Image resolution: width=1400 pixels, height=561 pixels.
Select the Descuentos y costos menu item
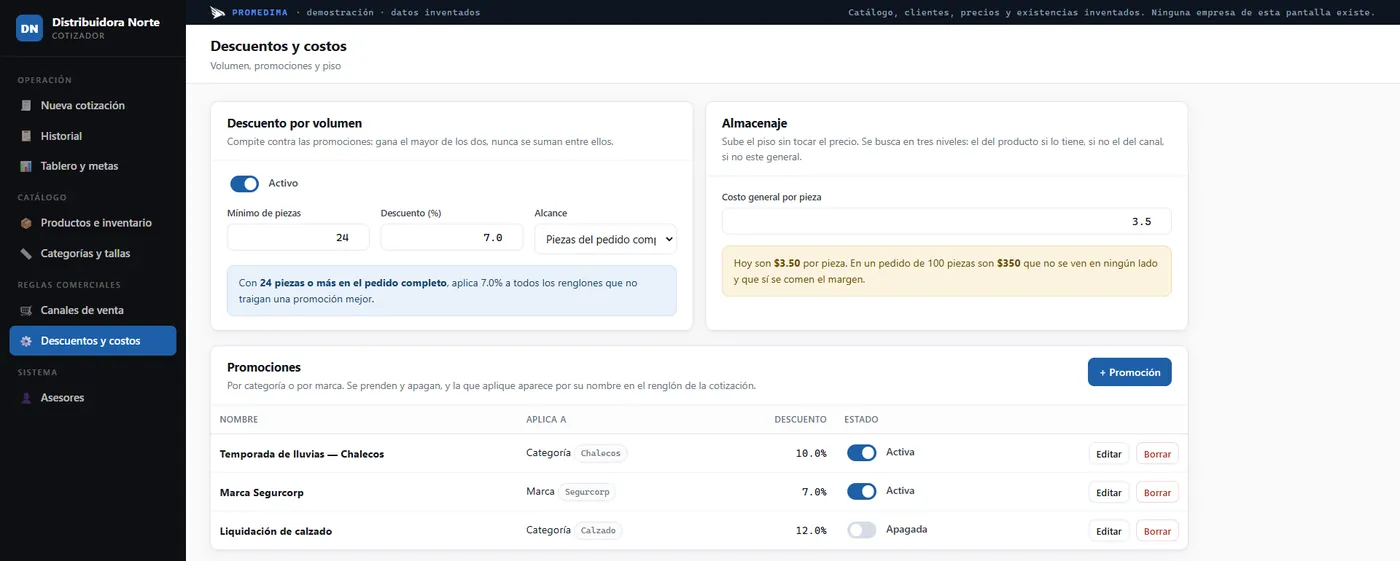coord(93,341)
